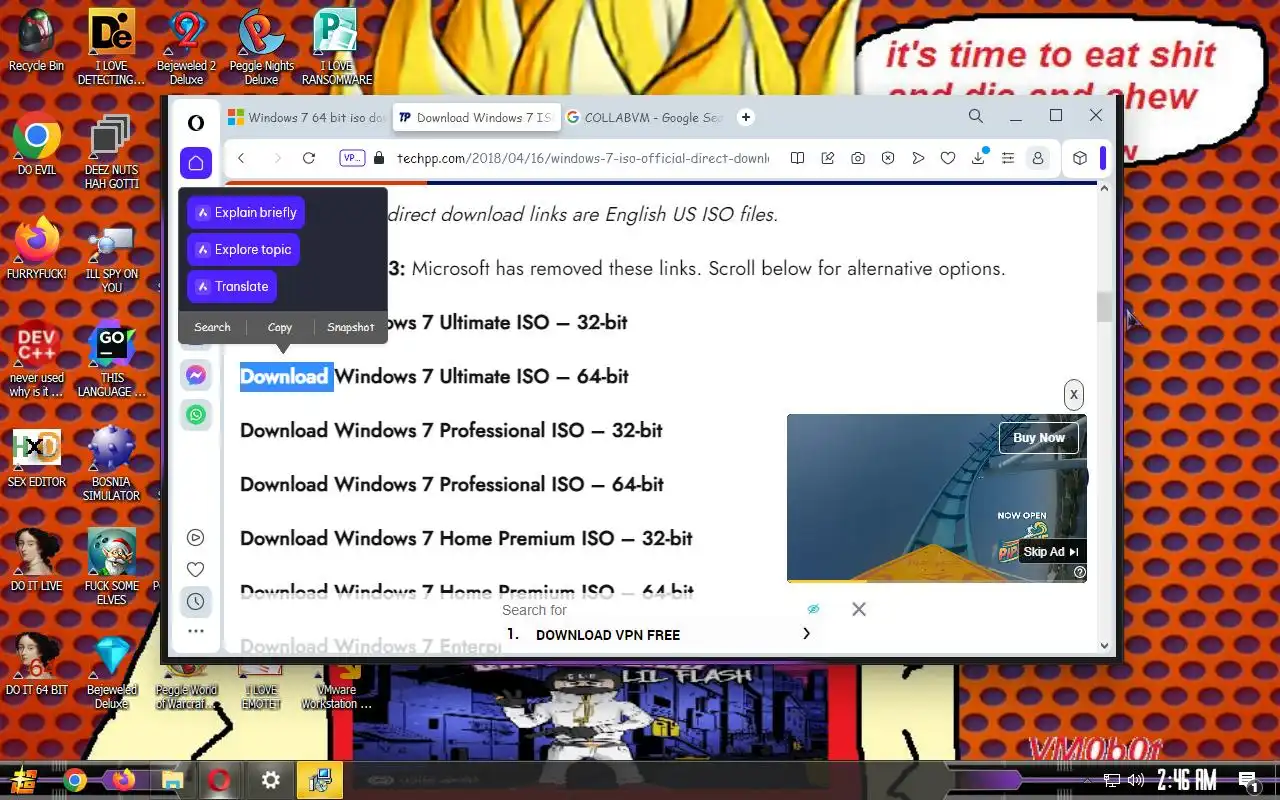Open Windows 7 Ultimate ISO 64-bit link

point(434,377)
